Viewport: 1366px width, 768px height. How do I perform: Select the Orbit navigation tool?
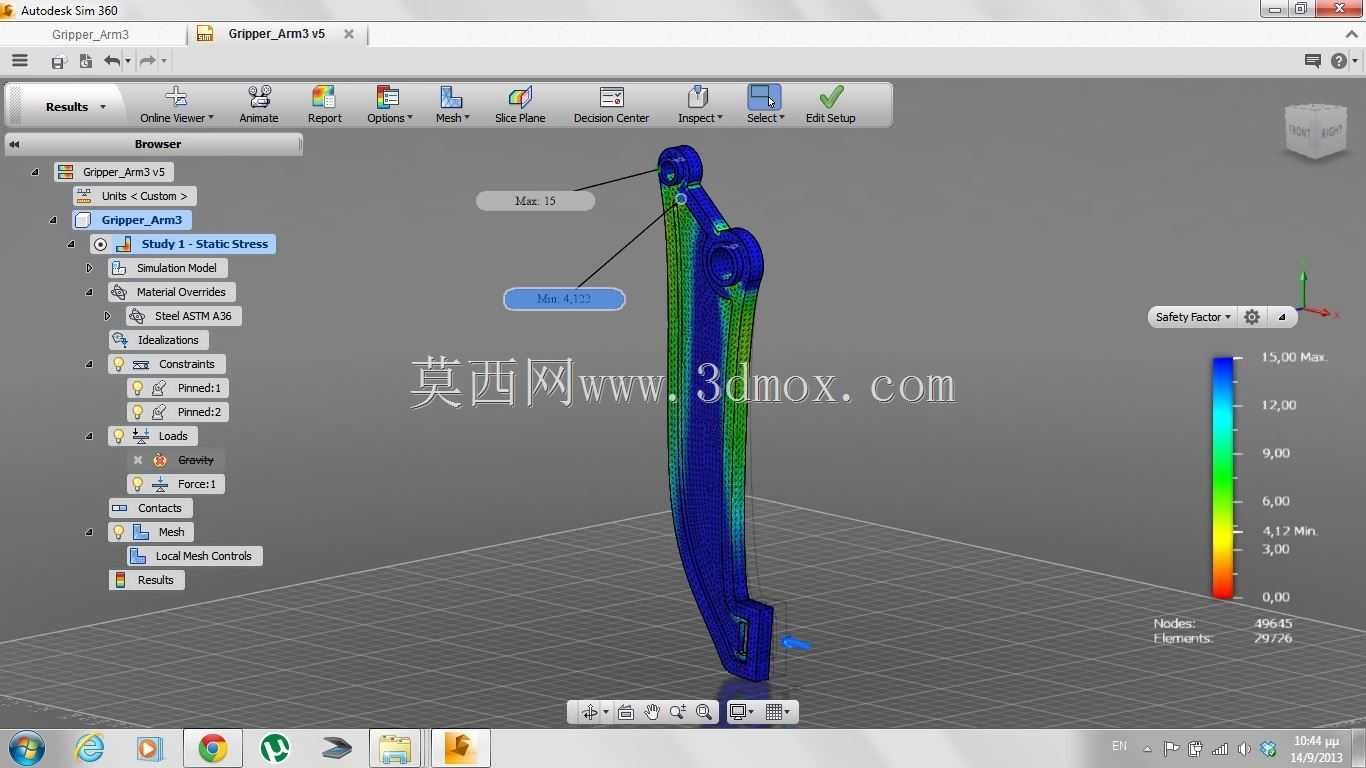click(x=590, y=712)
